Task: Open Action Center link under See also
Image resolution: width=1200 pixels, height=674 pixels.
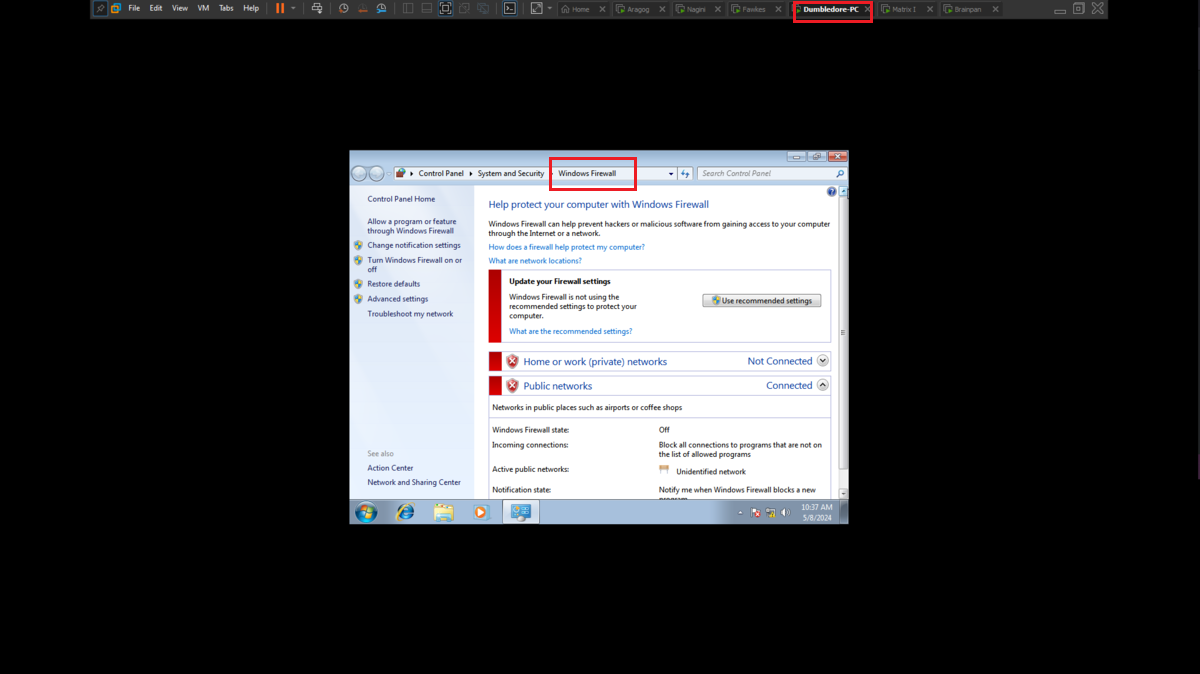Action: (390, 468)
